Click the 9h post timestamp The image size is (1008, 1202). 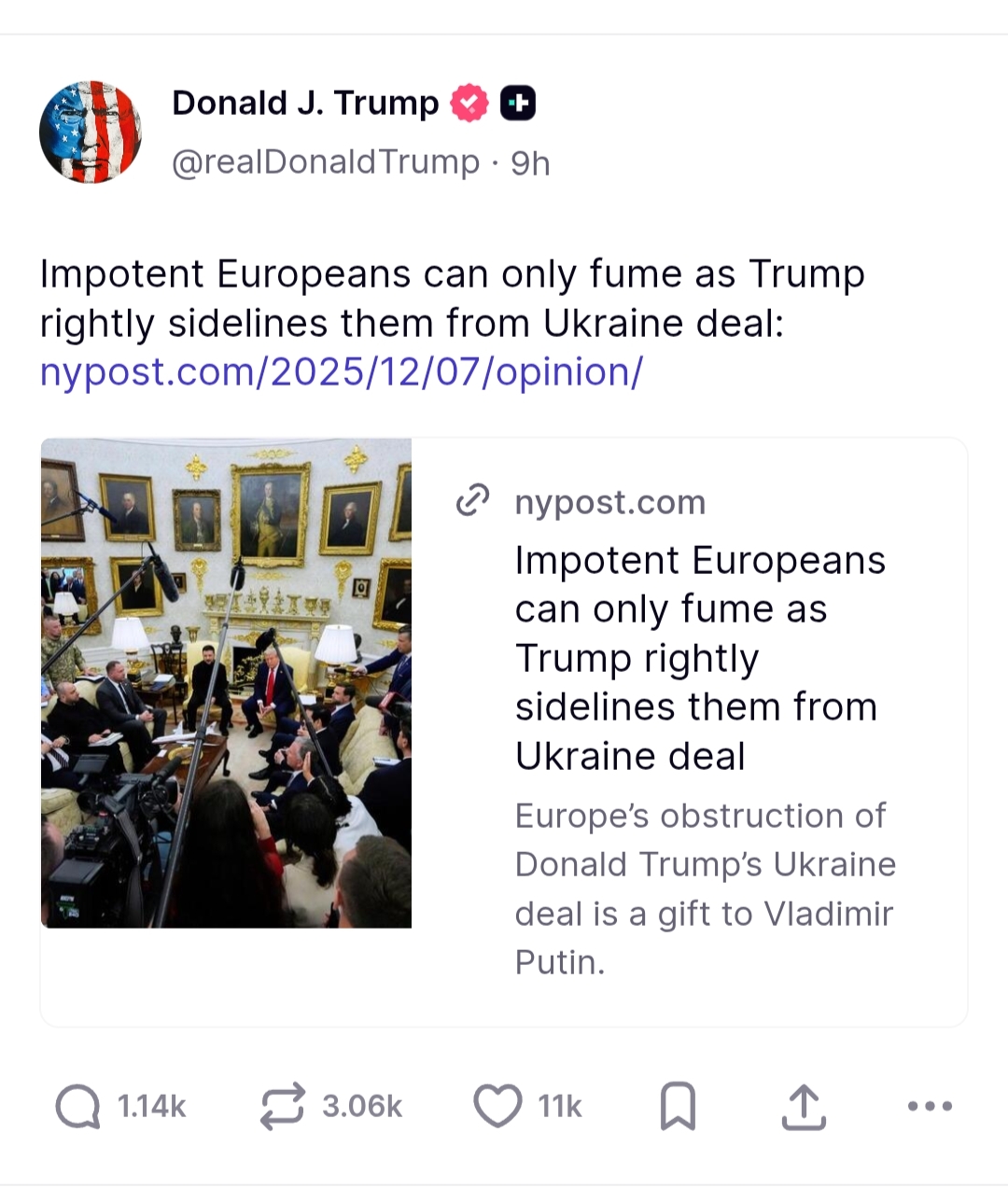[x=530, y=163]
